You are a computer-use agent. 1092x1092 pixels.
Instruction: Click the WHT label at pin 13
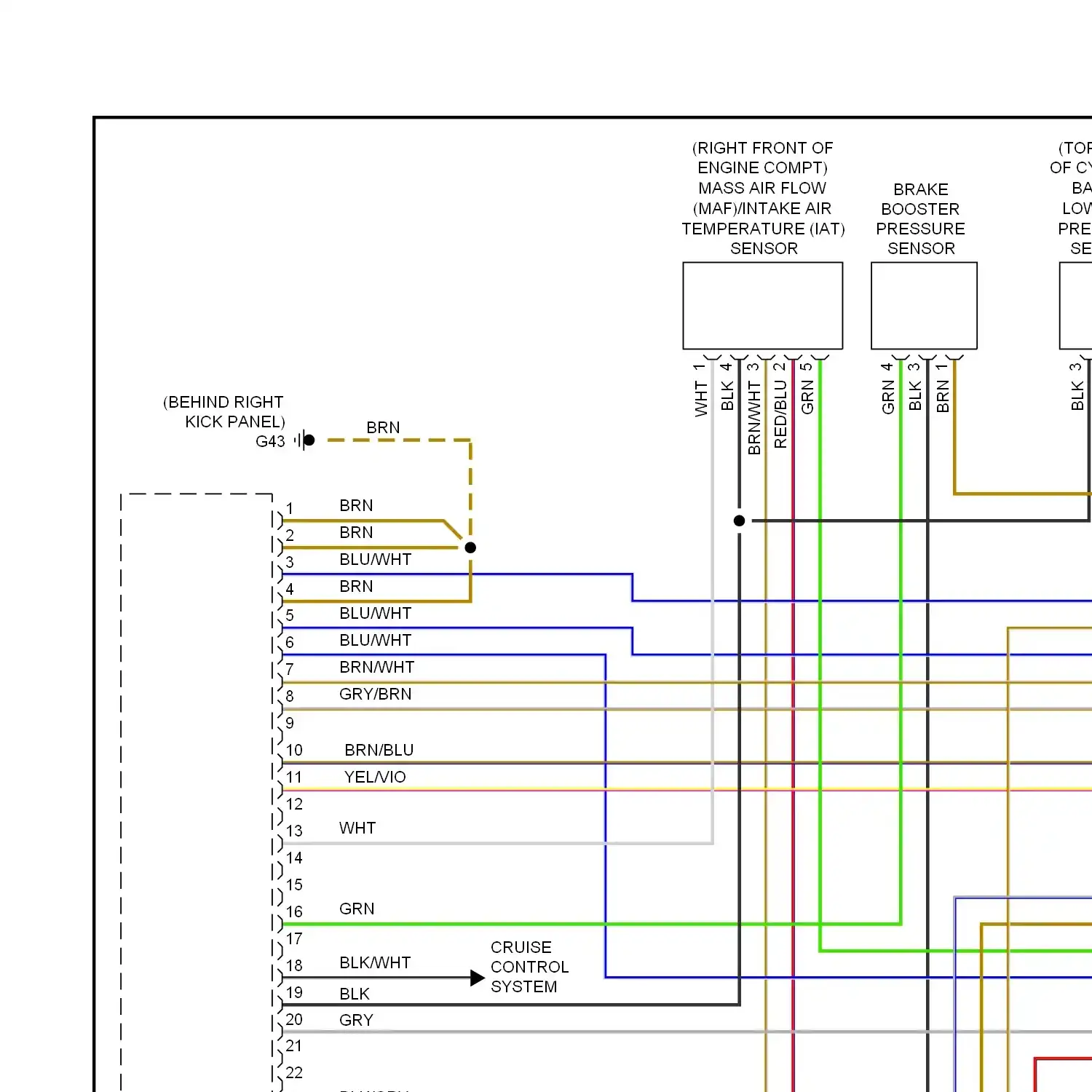(357, 828)
